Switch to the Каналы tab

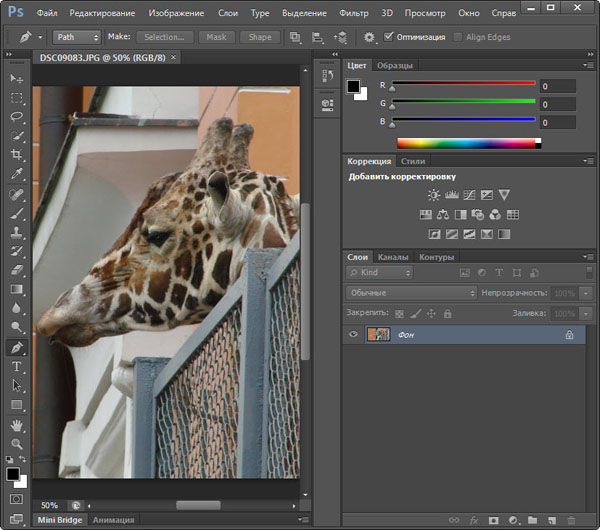click(393, 257)
